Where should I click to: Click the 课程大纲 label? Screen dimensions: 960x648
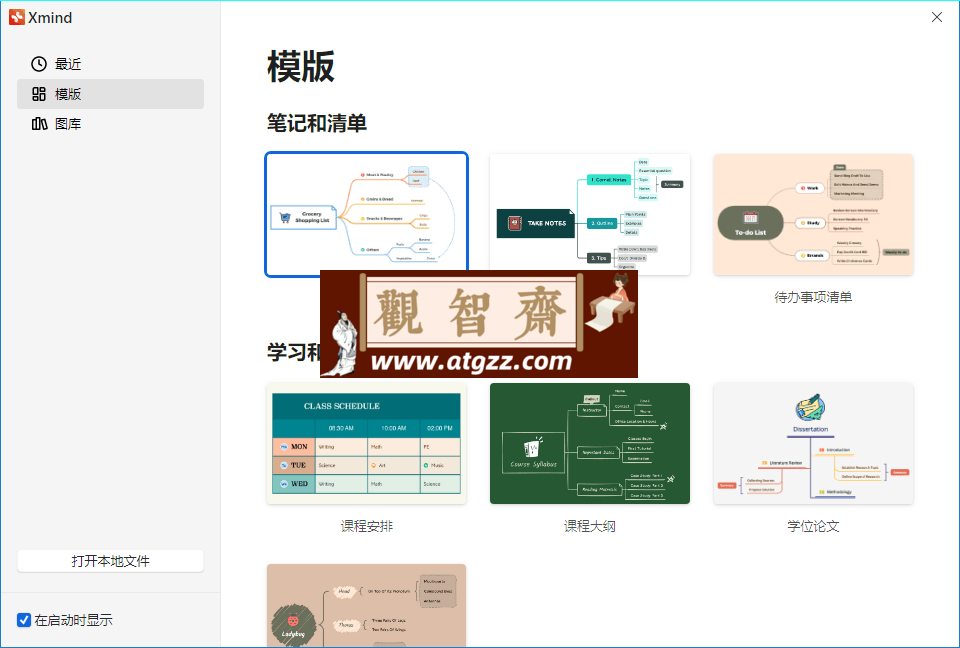click(x=590, y=526)
